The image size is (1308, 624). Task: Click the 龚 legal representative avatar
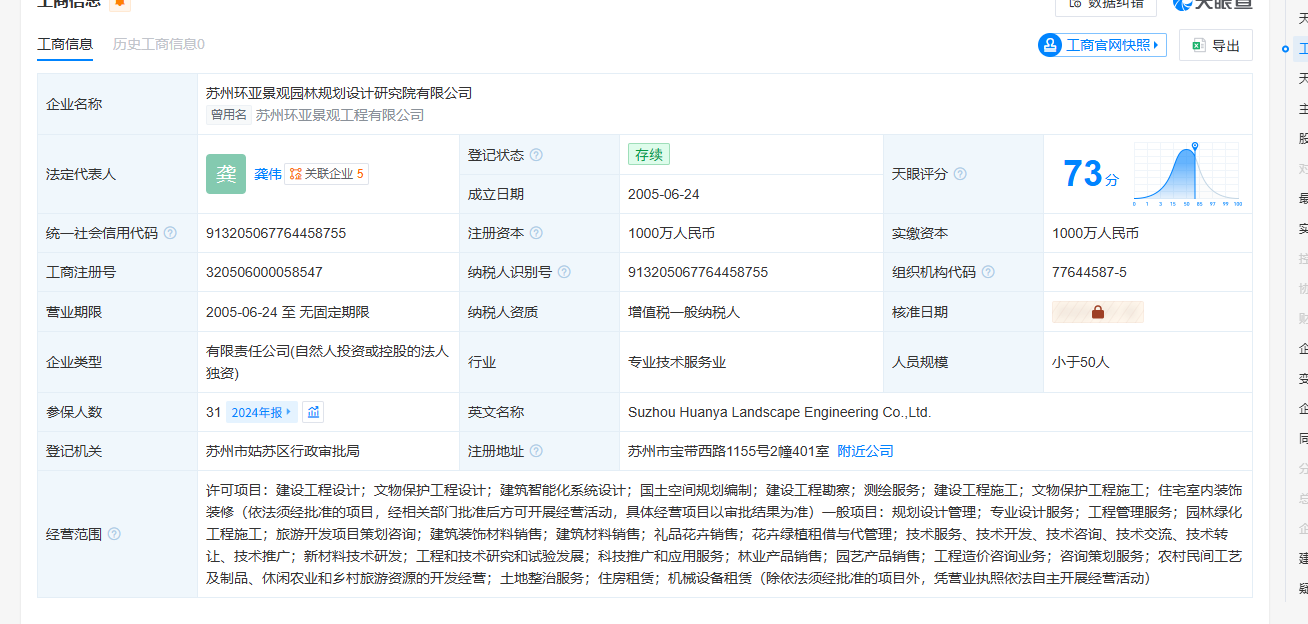coord(226,174)
